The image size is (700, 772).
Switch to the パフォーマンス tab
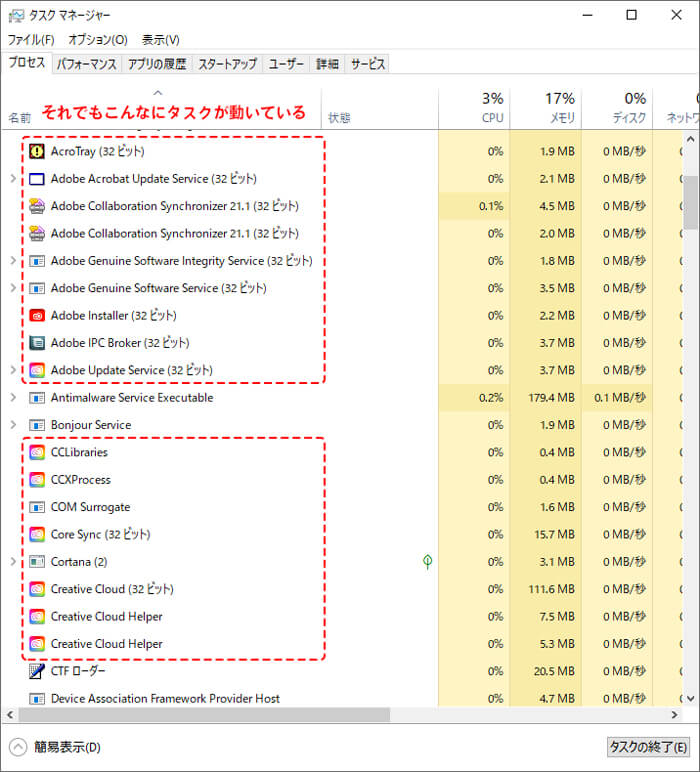[87, 64]
